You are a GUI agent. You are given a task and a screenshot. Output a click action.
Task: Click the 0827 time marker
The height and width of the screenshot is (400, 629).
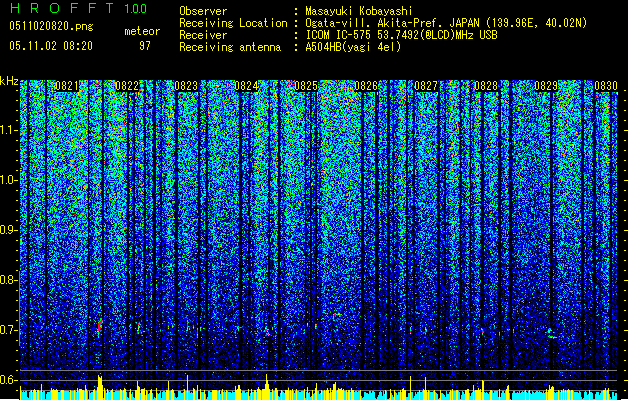[426, 86]
